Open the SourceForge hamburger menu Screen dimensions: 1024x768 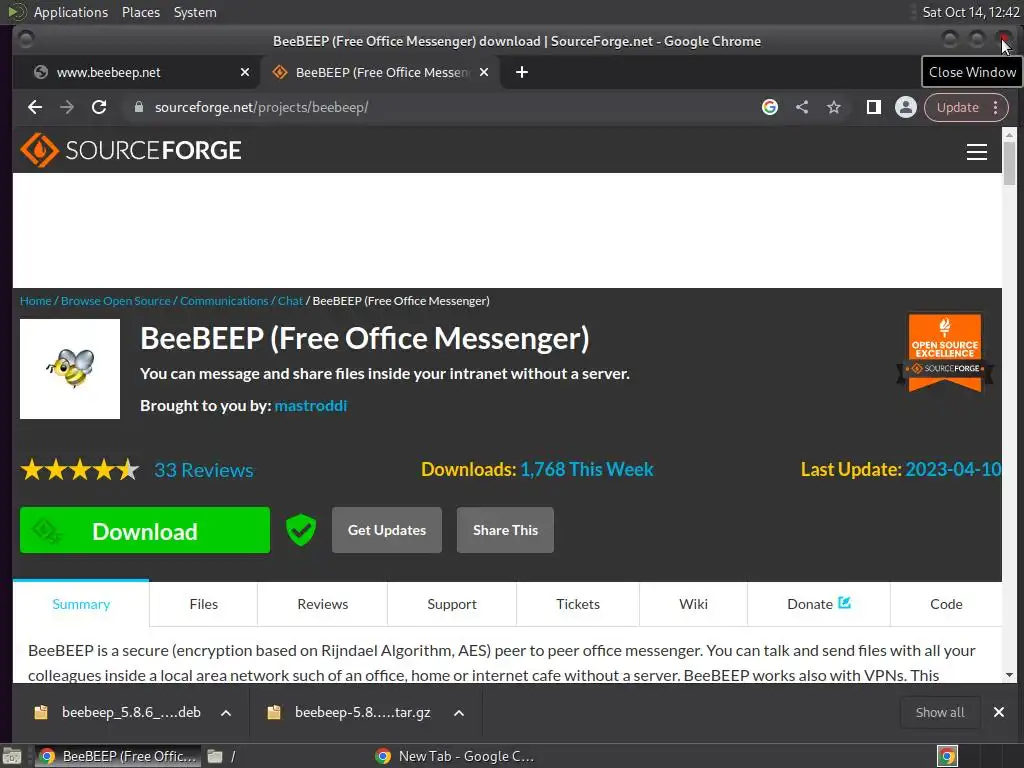[x=977, y=152]
